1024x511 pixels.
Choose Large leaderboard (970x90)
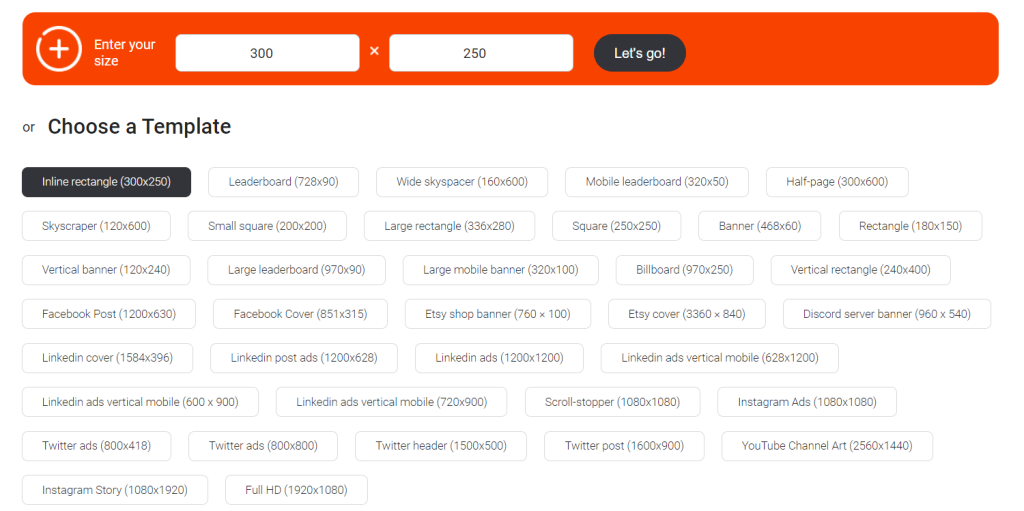pyautogui.click(x=296, y=270)
